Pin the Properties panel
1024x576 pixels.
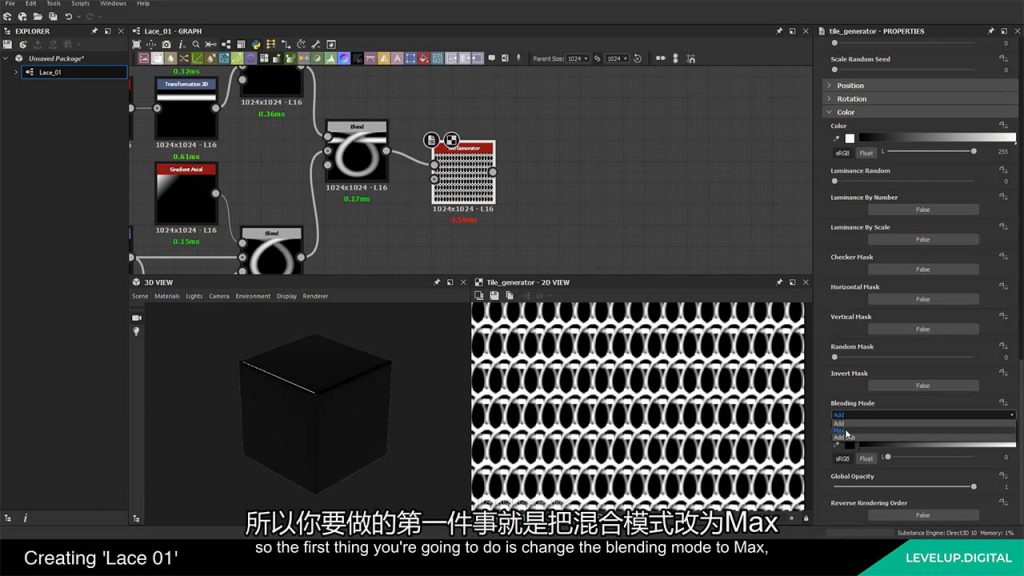991,31
